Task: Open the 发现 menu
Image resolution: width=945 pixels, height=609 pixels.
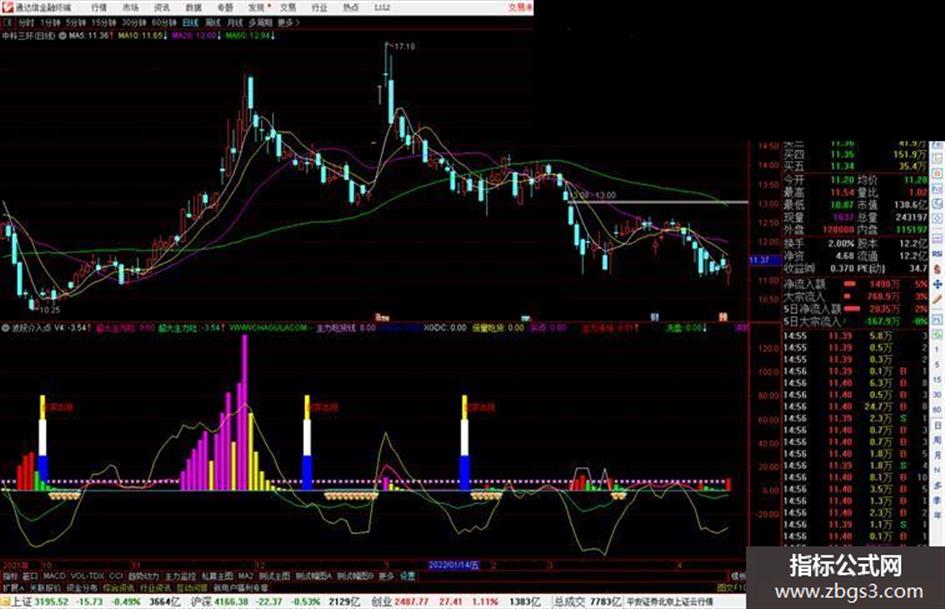Action: [x=257, y=8]
